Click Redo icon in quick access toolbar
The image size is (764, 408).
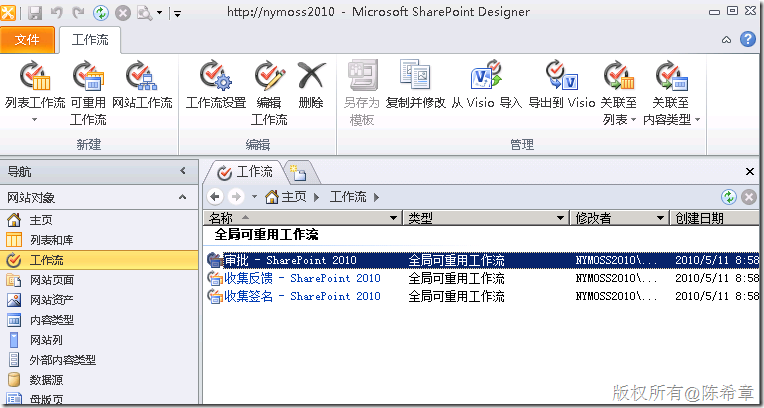tap(78, 13)
